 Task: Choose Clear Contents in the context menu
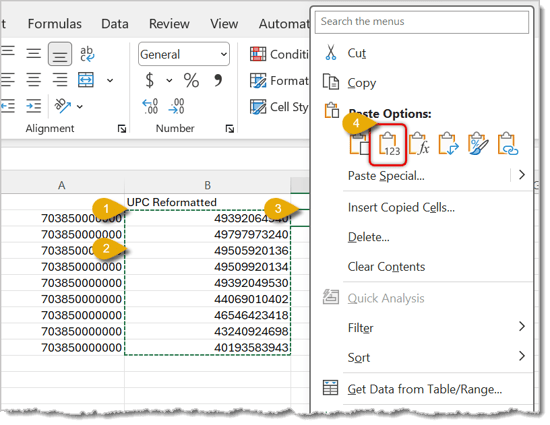click(x=386, y=267)
